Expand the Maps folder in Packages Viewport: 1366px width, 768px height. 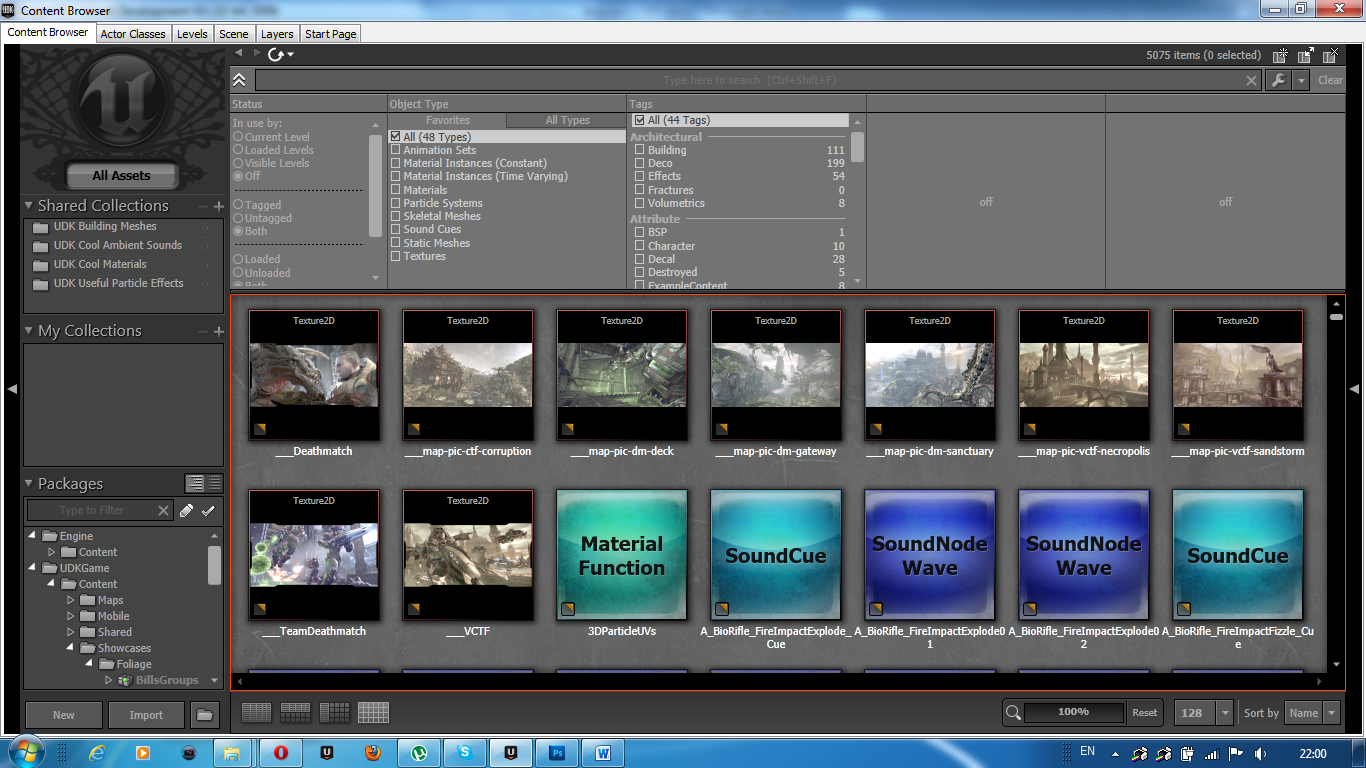tap(71, 600)
